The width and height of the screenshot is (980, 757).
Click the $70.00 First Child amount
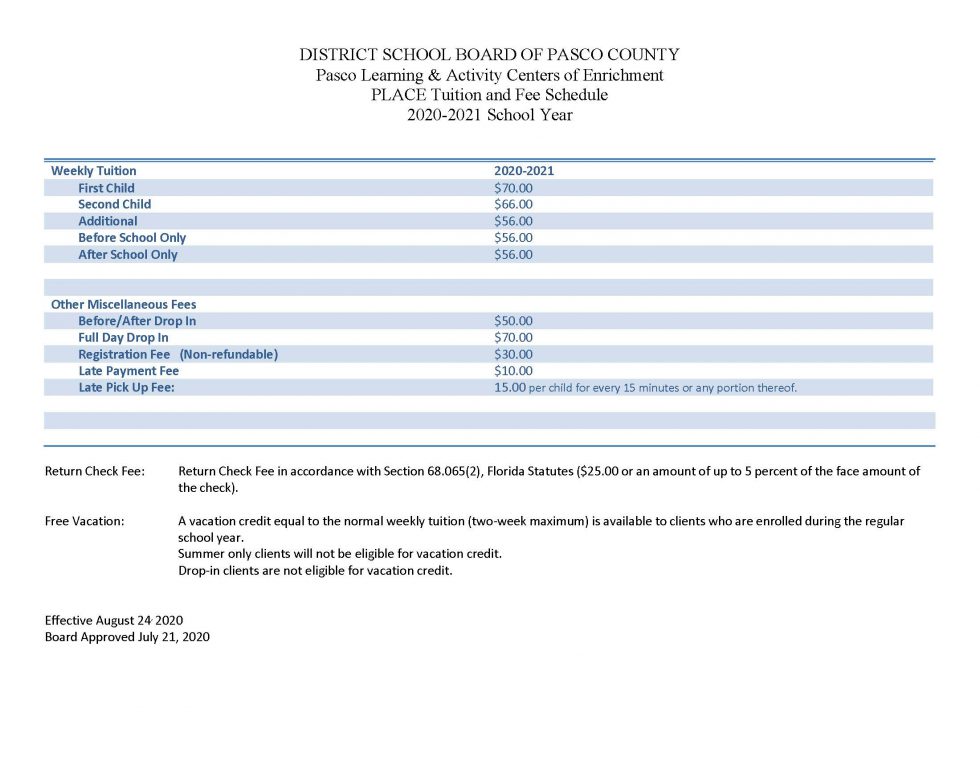pyautogui.click(x=514, y=187)
